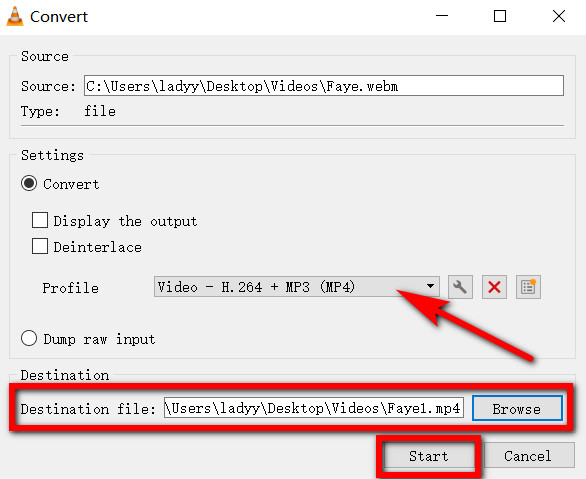Click the 'Profile' label
The image size is (586, 479).
coord(70,288)
